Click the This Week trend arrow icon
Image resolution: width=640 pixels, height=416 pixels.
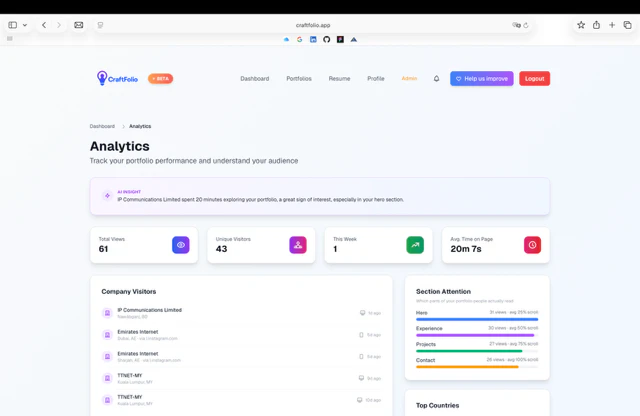tap(415, 245)
